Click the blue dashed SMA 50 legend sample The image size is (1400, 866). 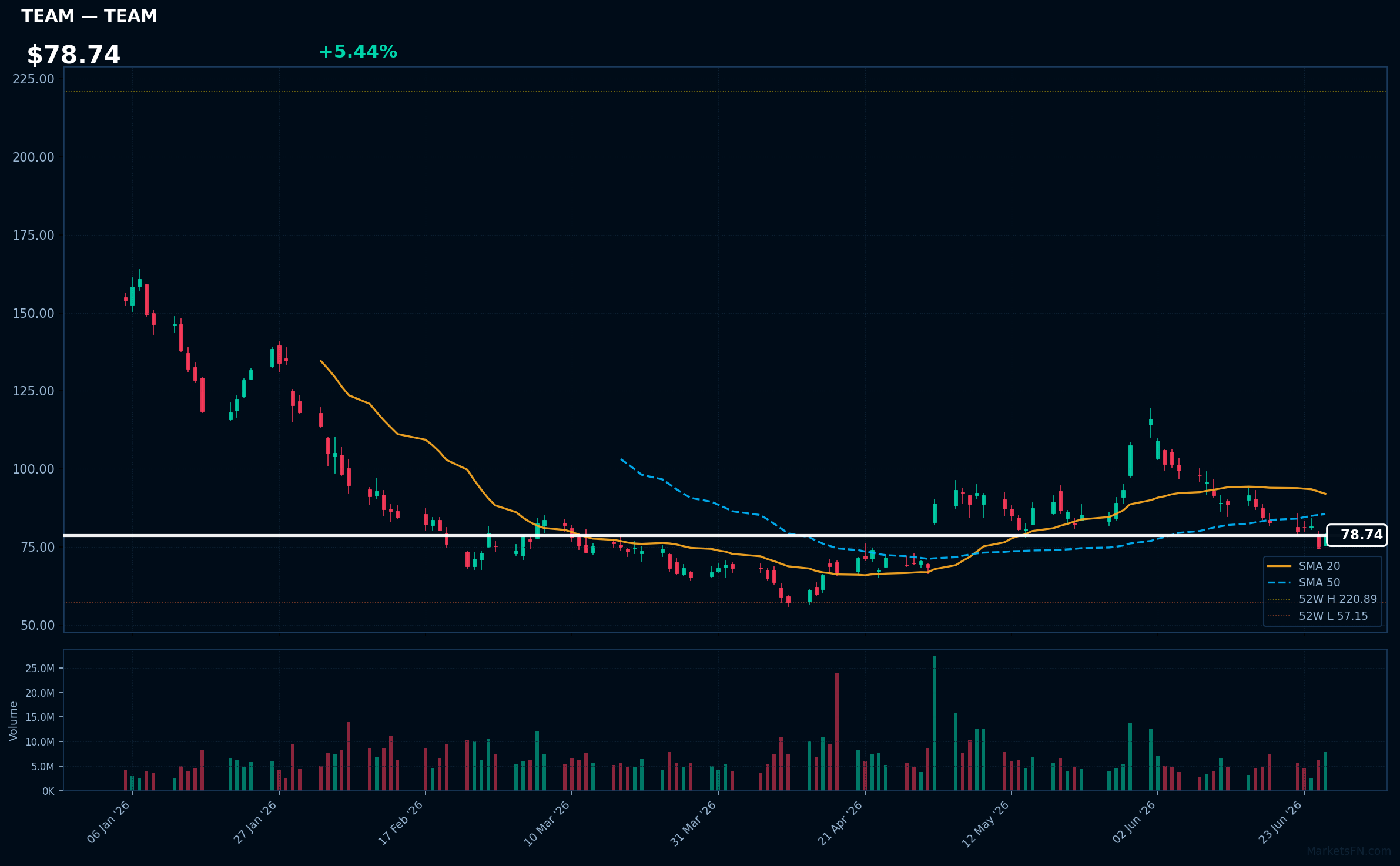1280,583
